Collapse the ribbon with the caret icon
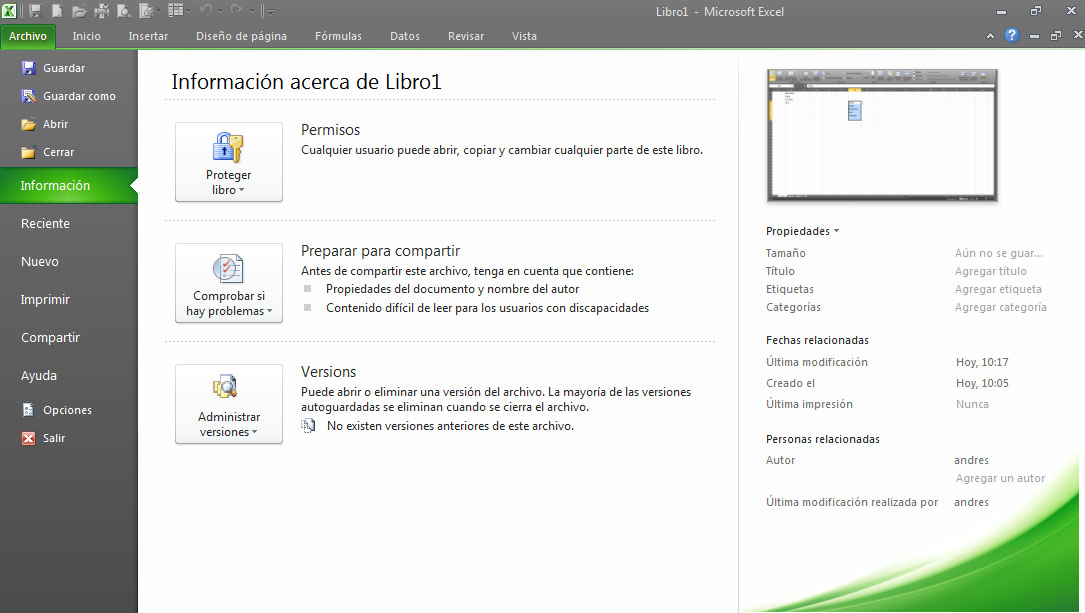The height and width of the screenshot is (613, 1085). coord(990,36)
